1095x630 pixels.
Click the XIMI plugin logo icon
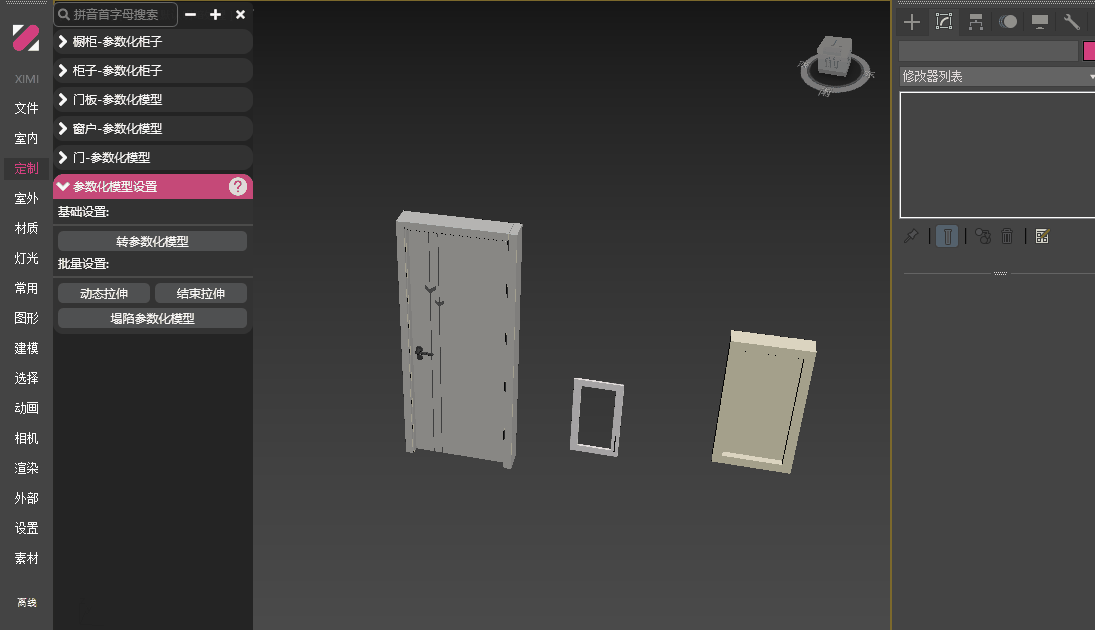coord(26,38)
